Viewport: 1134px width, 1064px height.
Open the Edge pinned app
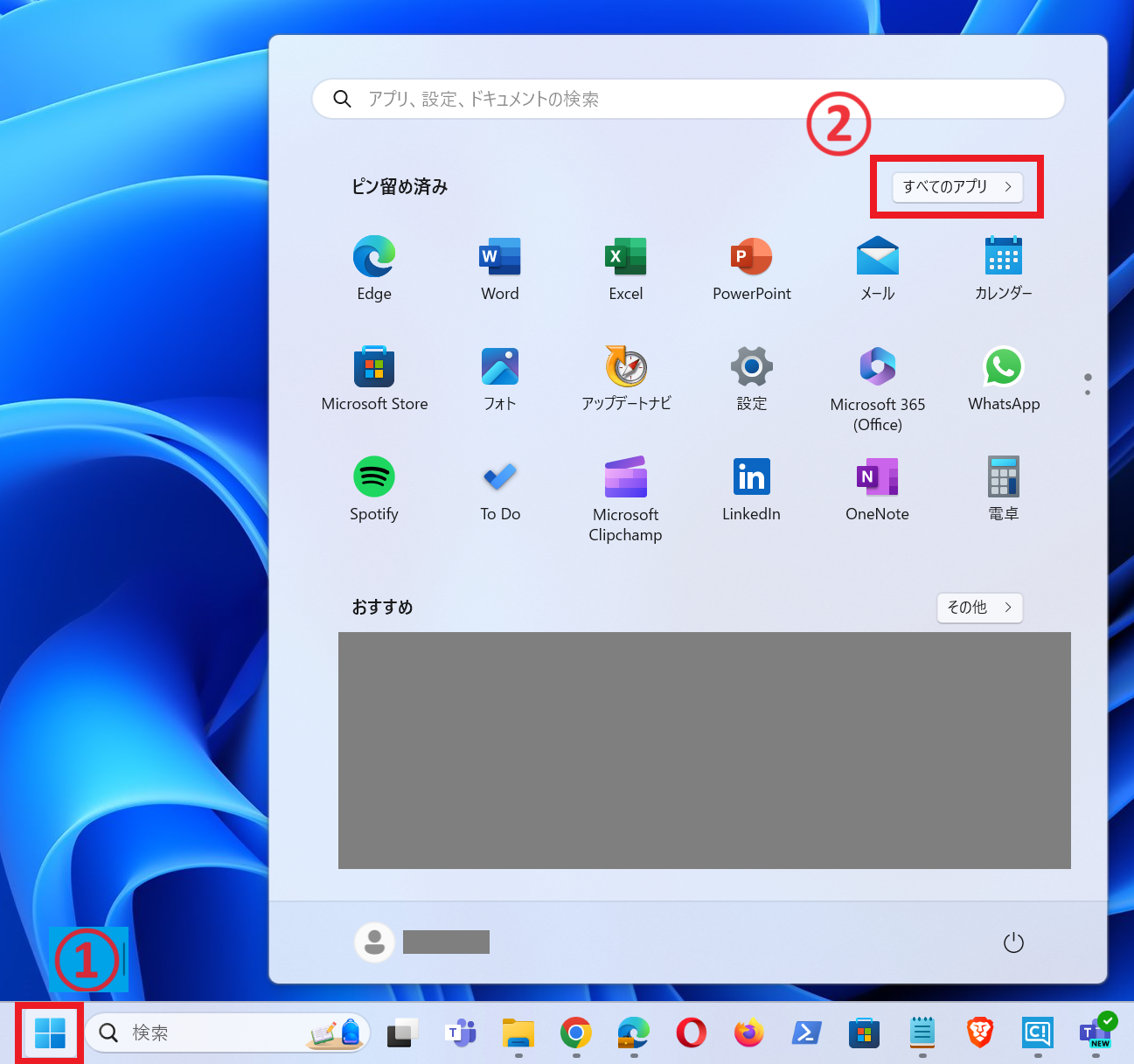(x=374, y=268)
